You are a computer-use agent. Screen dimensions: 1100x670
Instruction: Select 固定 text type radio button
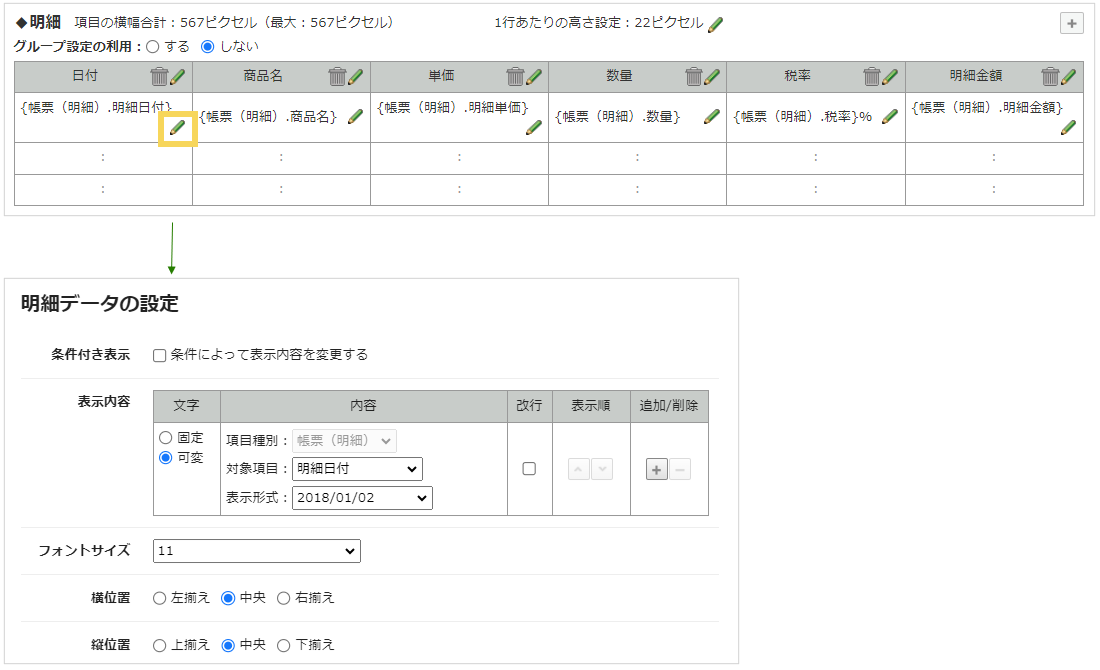tap(166, 438)
